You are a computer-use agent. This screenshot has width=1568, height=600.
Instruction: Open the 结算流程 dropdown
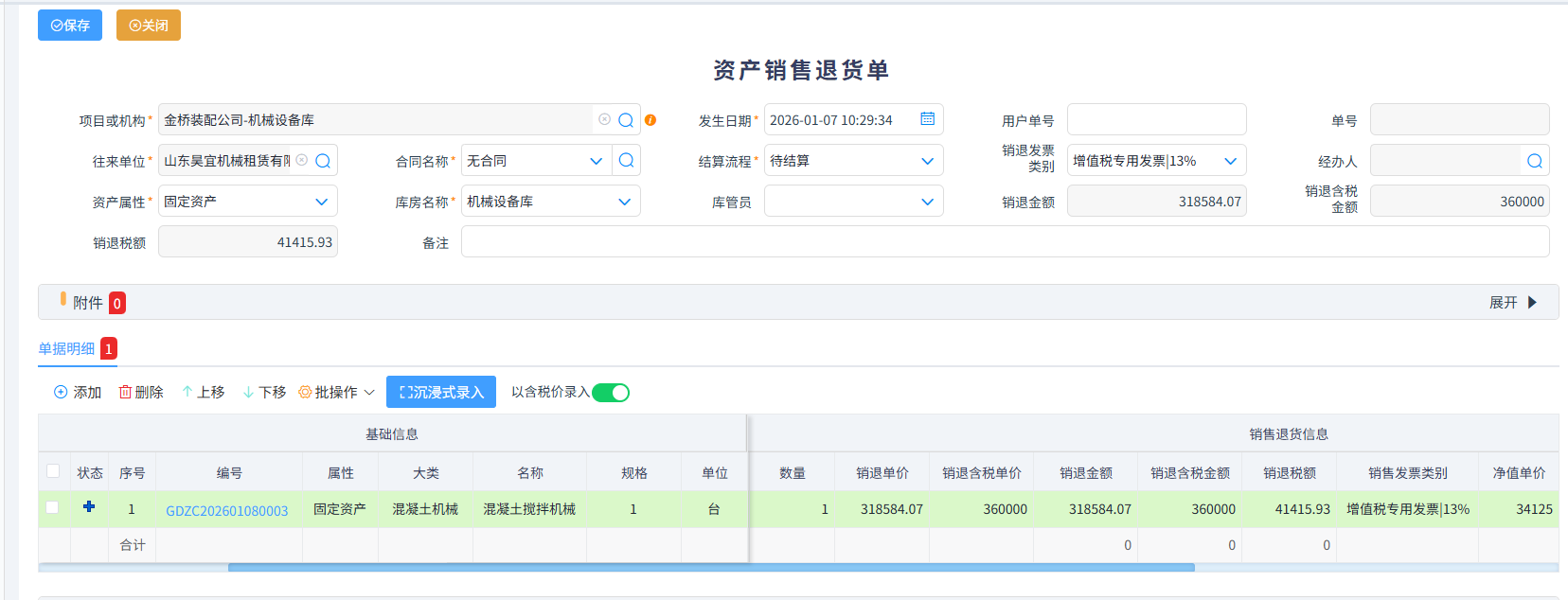click(x=853, y=161)
